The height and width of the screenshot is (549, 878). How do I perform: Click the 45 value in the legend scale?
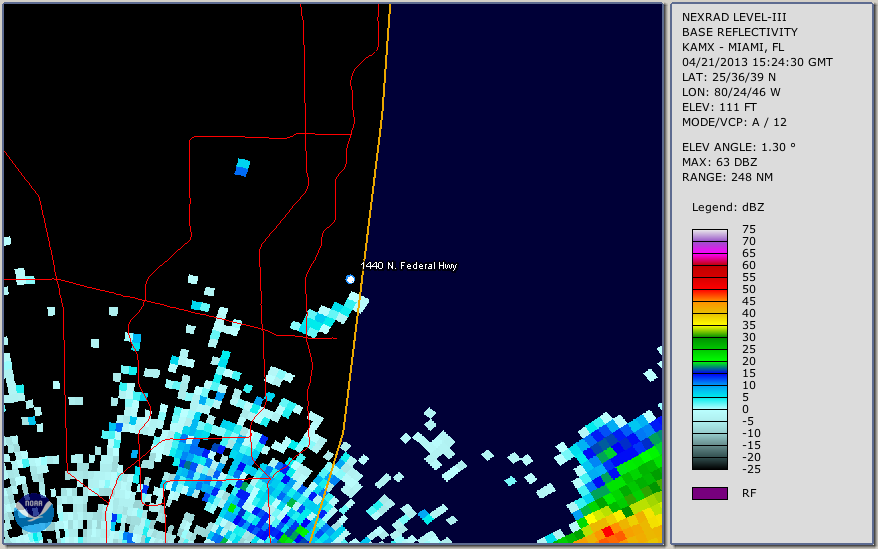(x=749, y=301)
